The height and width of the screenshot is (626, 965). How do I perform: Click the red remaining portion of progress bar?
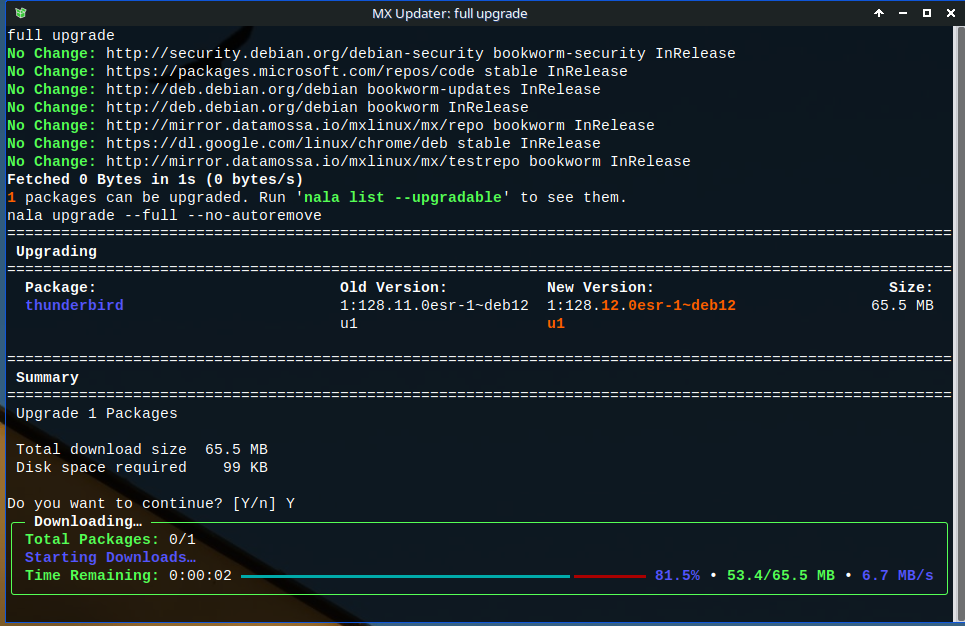point(610,576)
